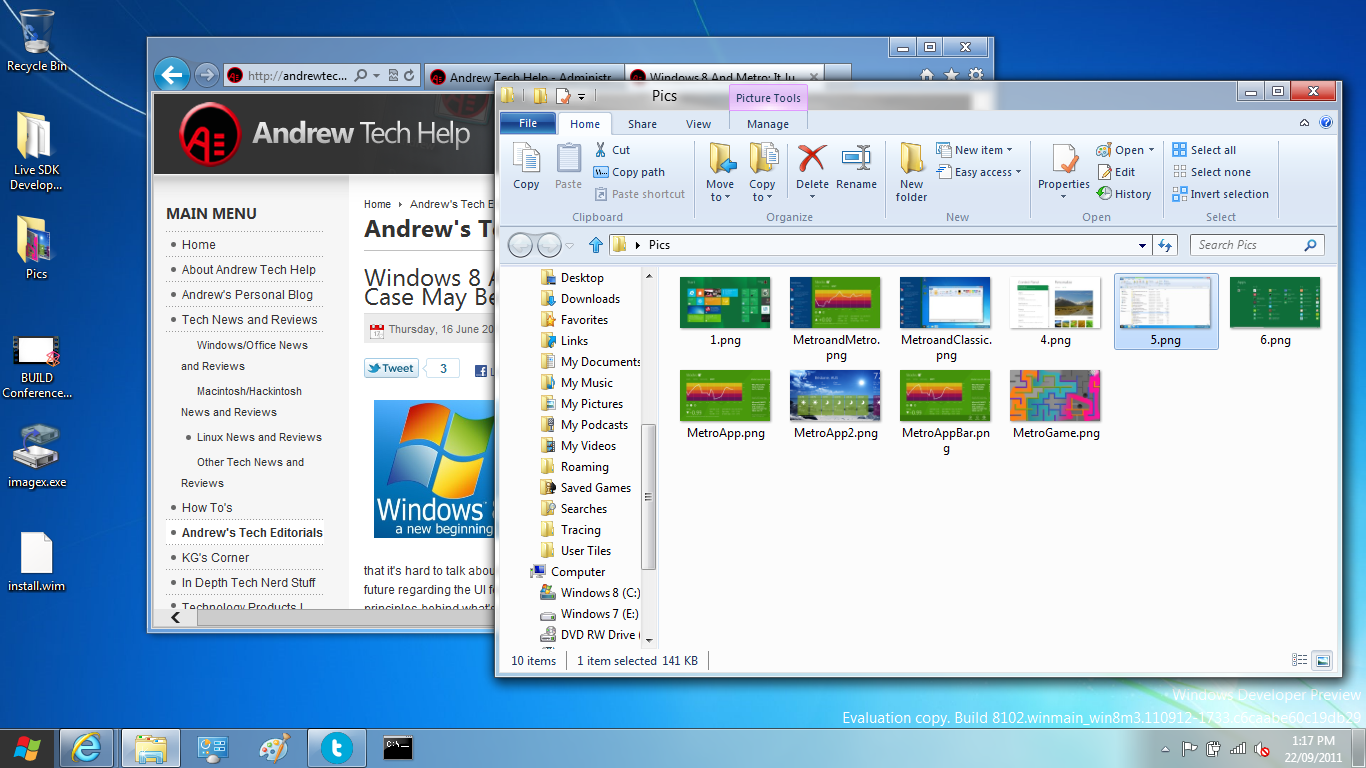1366x768 pixels.
Task: Open the recent locations dropdown by nav arrows
Action: [570, 245]
